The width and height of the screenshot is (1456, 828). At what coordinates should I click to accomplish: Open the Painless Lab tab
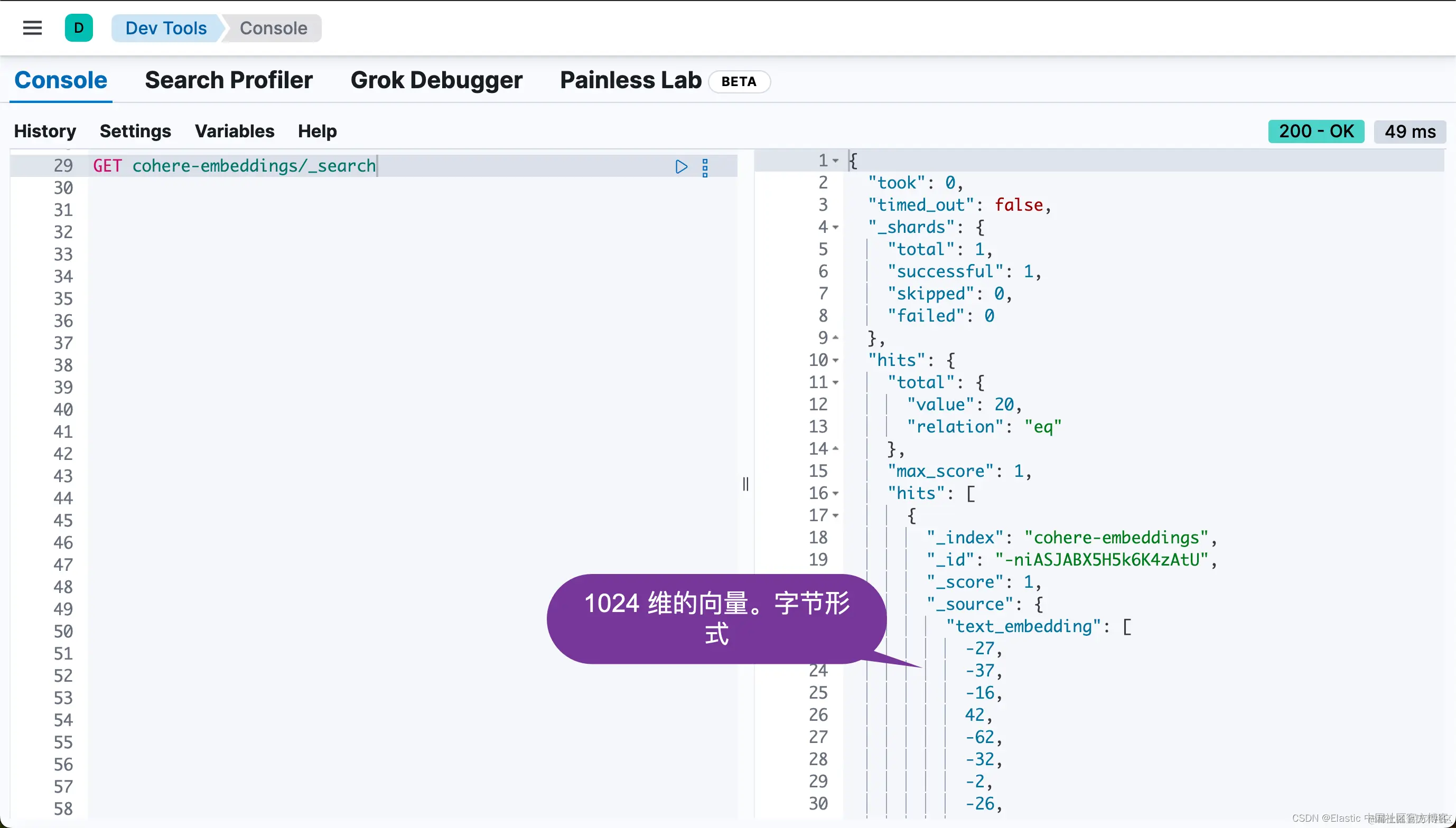point(630,80)
